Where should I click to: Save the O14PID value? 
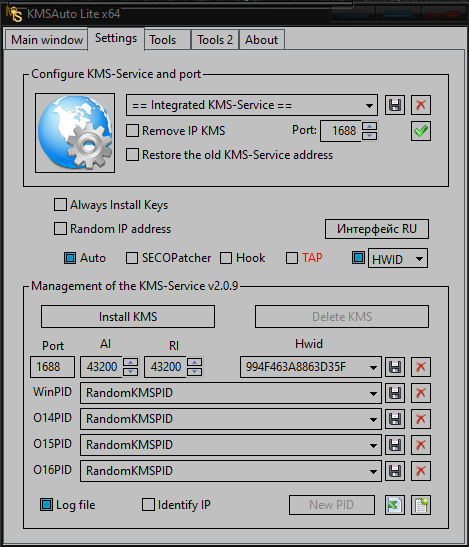[395, 419]
